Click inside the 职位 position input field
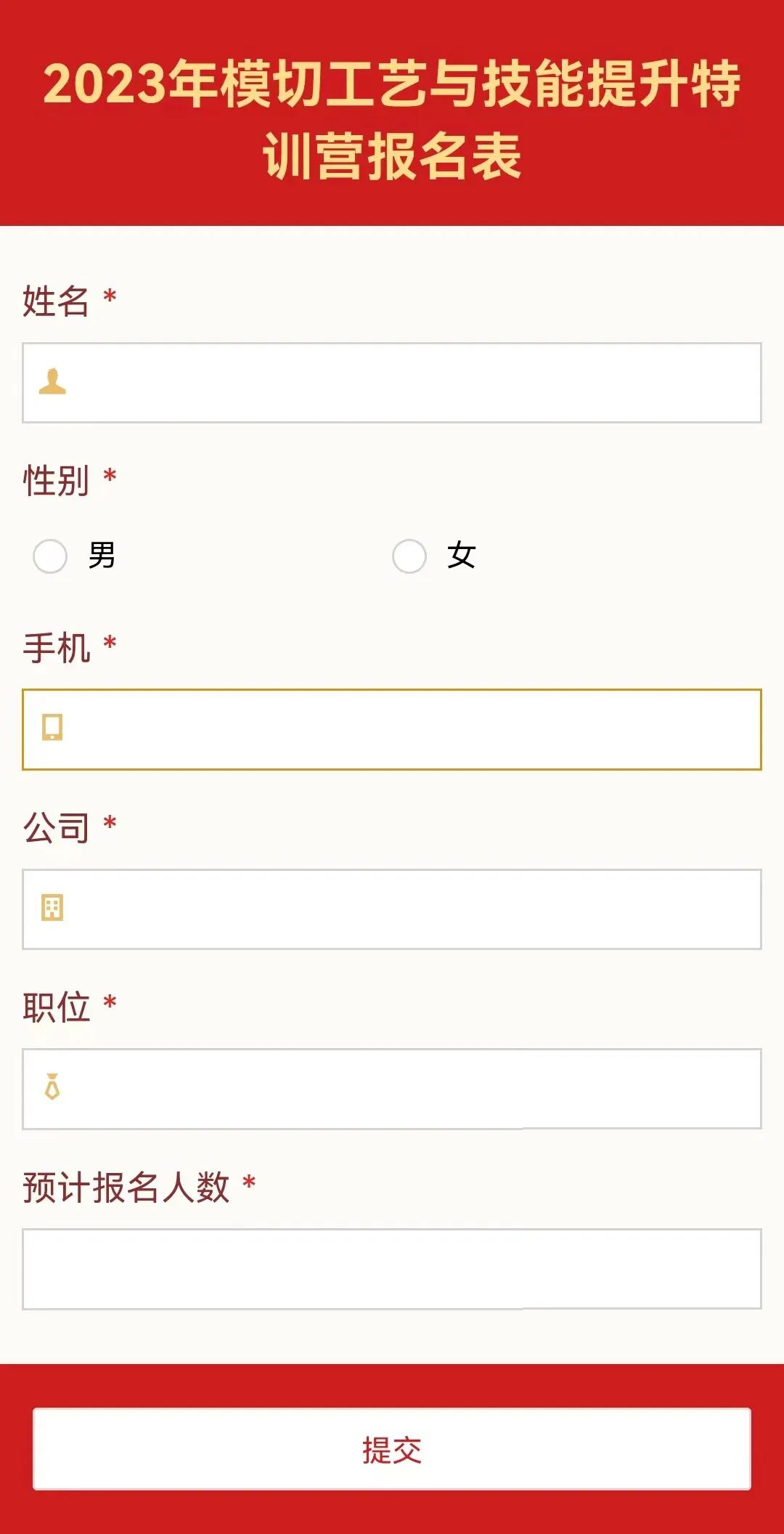The width and height of the screenshot is (784, 1534). point(392,1087)
